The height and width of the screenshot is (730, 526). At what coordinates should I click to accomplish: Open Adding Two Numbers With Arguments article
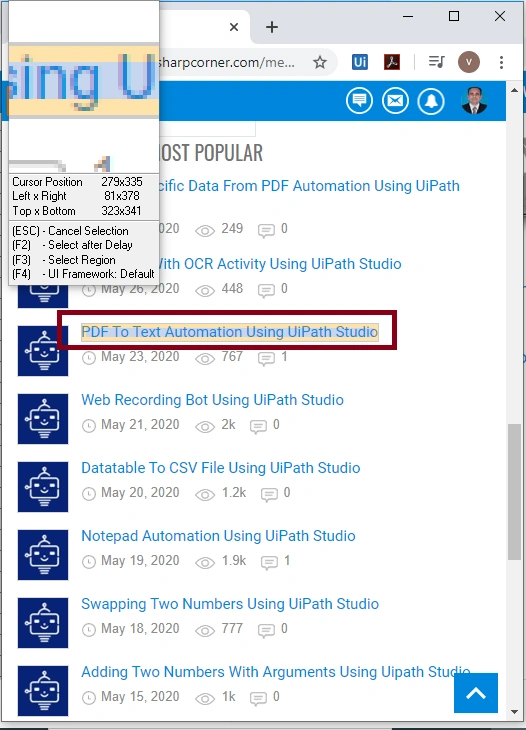point(276,672)
